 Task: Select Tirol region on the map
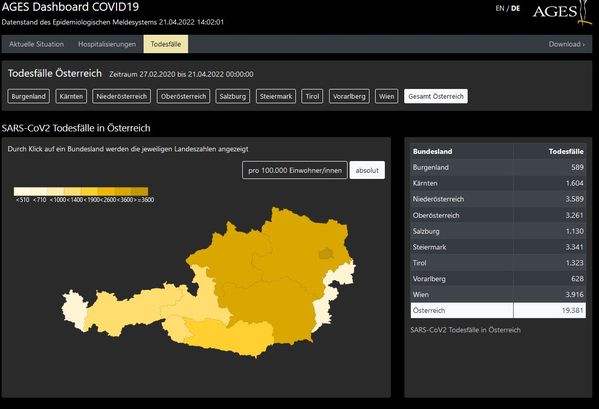pyautogui.click(x=130, y=309)
